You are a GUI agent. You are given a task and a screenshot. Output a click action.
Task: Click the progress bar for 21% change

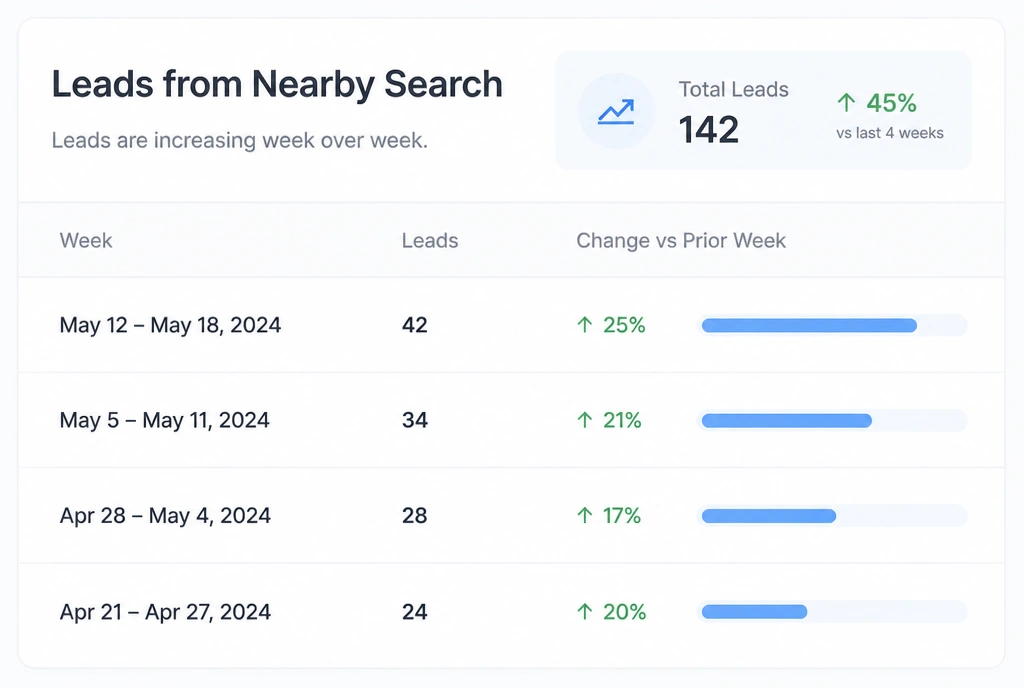pyautogui.click(x=833, y=420)
